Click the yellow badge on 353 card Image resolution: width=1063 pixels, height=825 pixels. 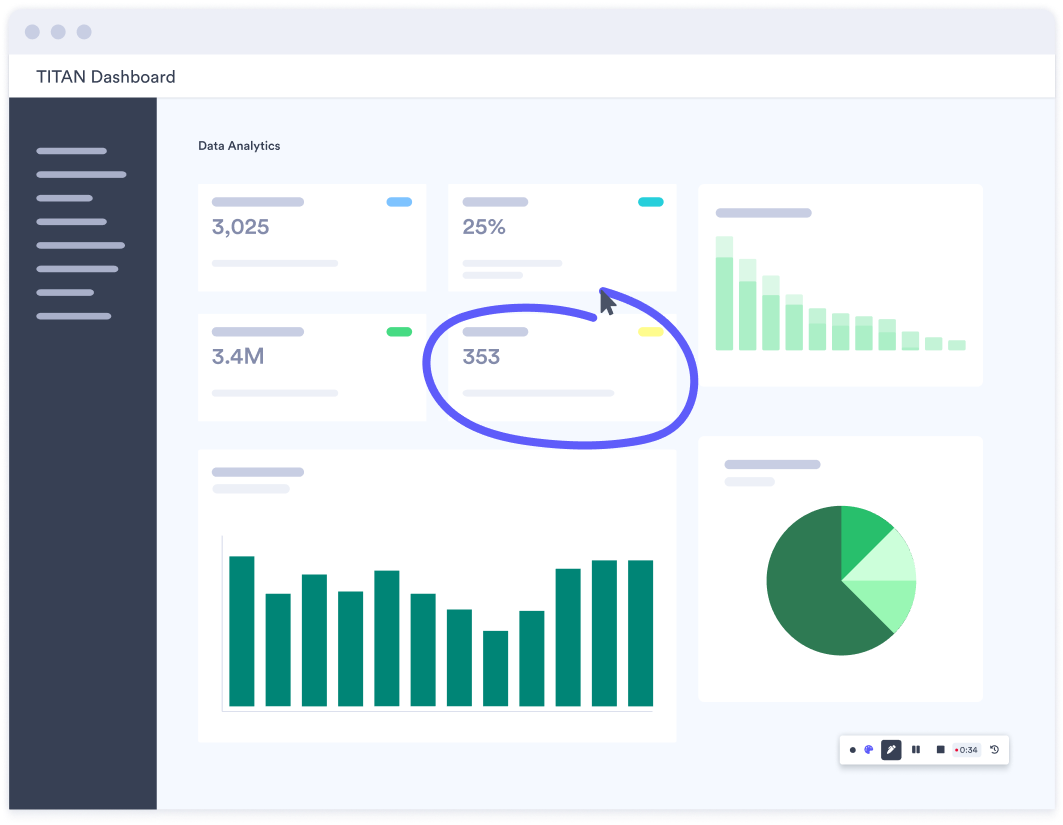650,331
